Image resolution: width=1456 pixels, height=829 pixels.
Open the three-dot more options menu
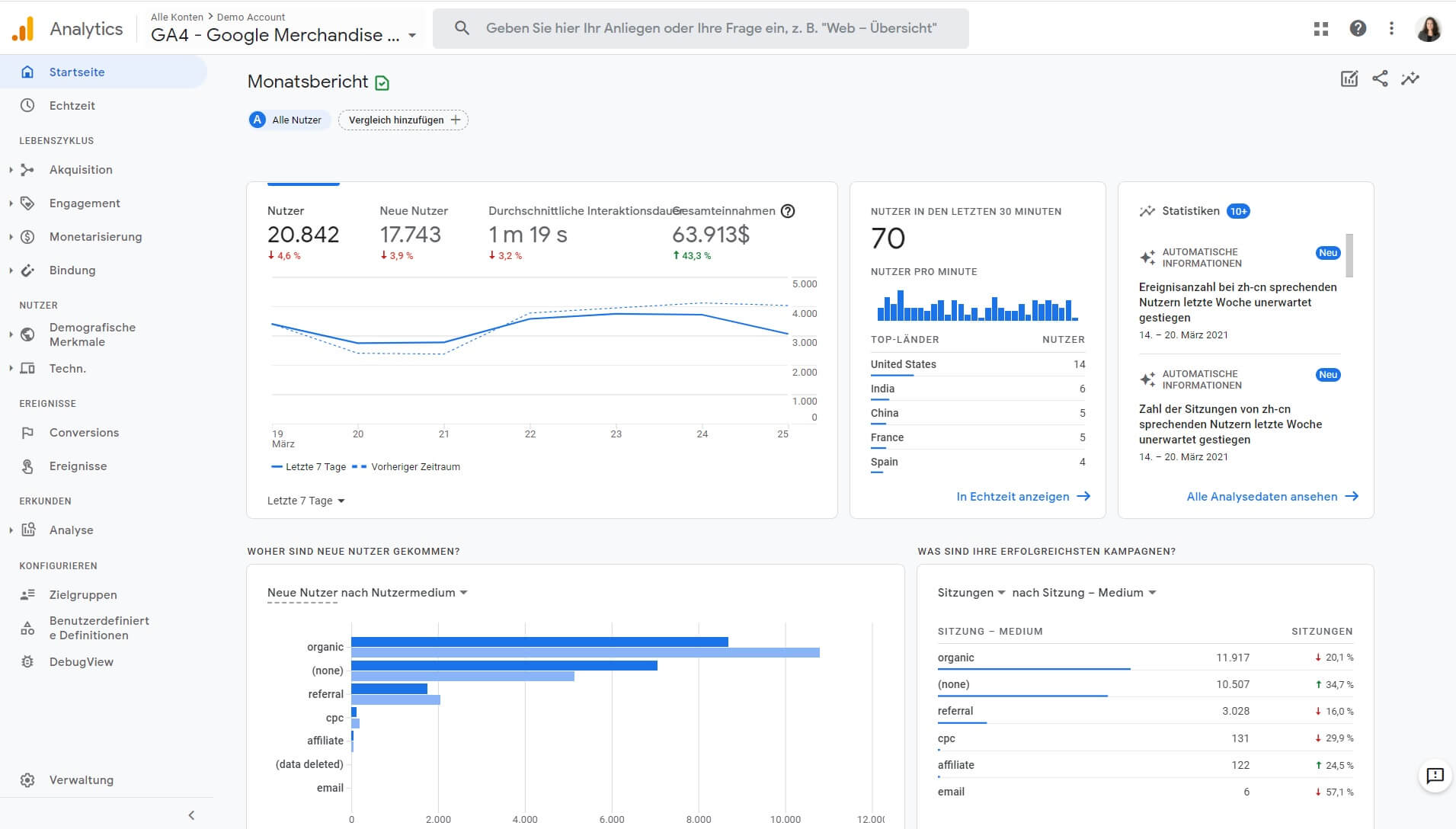tap(1391, 29)
